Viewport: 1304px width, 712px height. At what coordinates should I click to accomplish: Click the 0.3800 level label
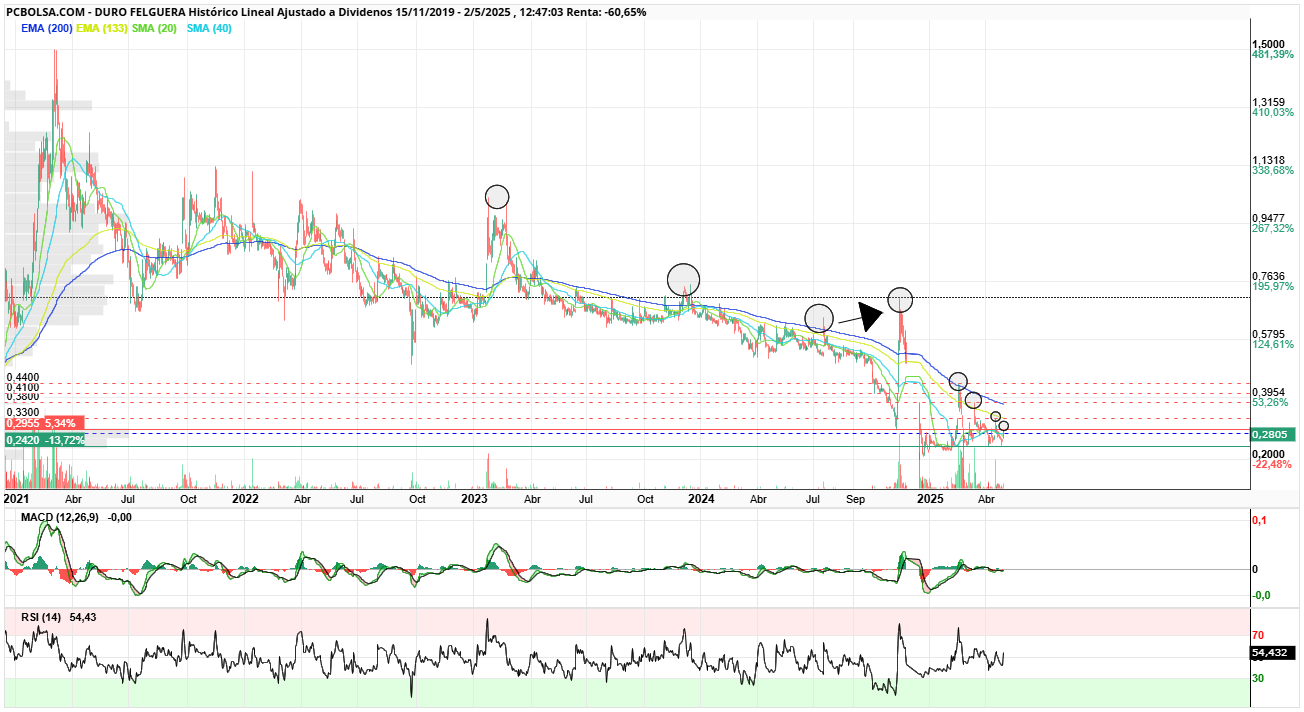pos(23,396)
